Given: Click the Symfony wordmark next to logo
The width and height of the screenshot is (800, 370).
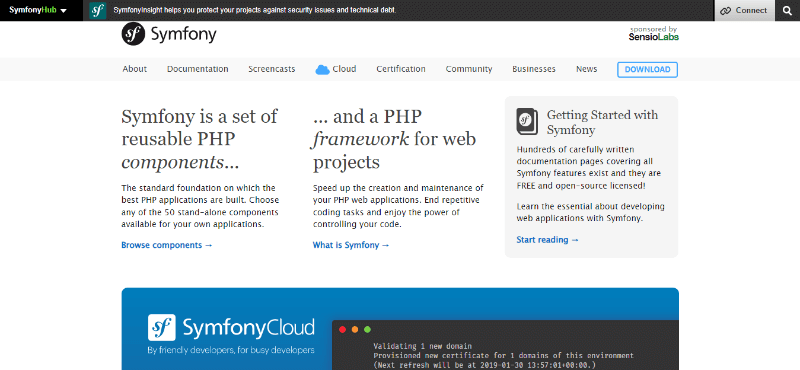Looking at the screenshot, I should click(x=183, y=34).
